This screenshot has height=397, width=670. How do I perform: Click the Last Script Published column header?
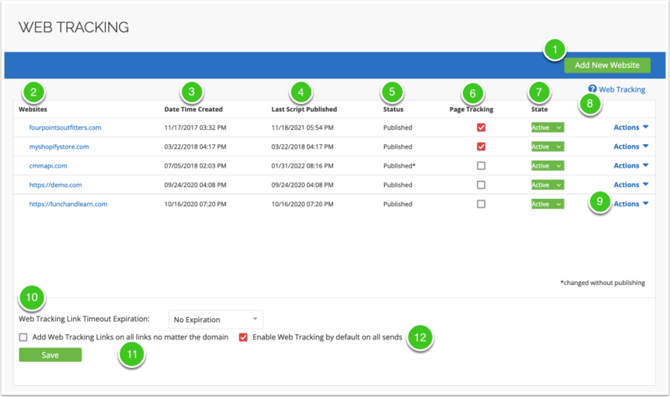pyautogui.click(x=304, y=109)
